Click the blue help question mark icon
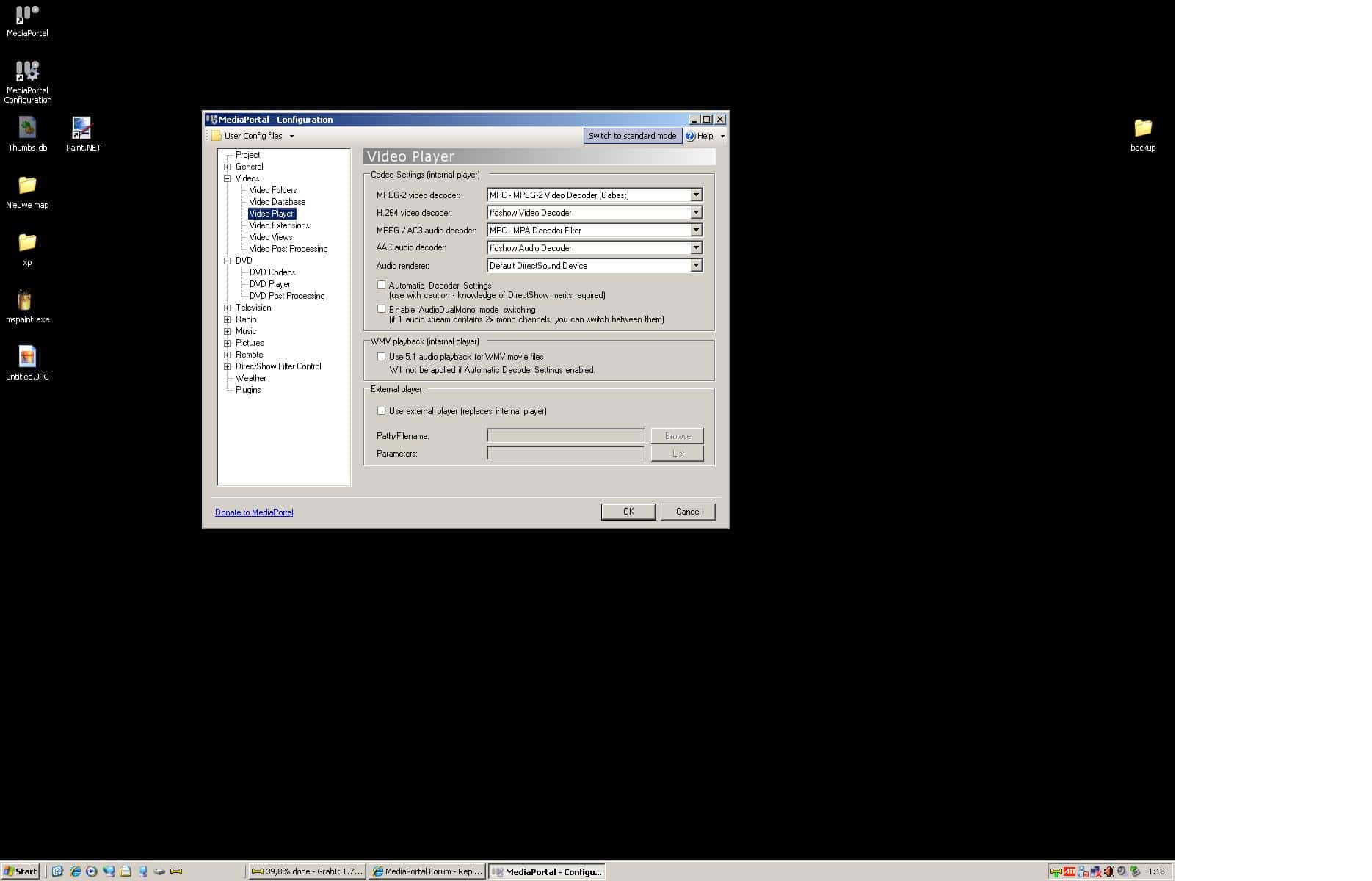Image resolution: width=1372 pixels, height=881 pixels. pyautogui.click(x=690, y=136)
